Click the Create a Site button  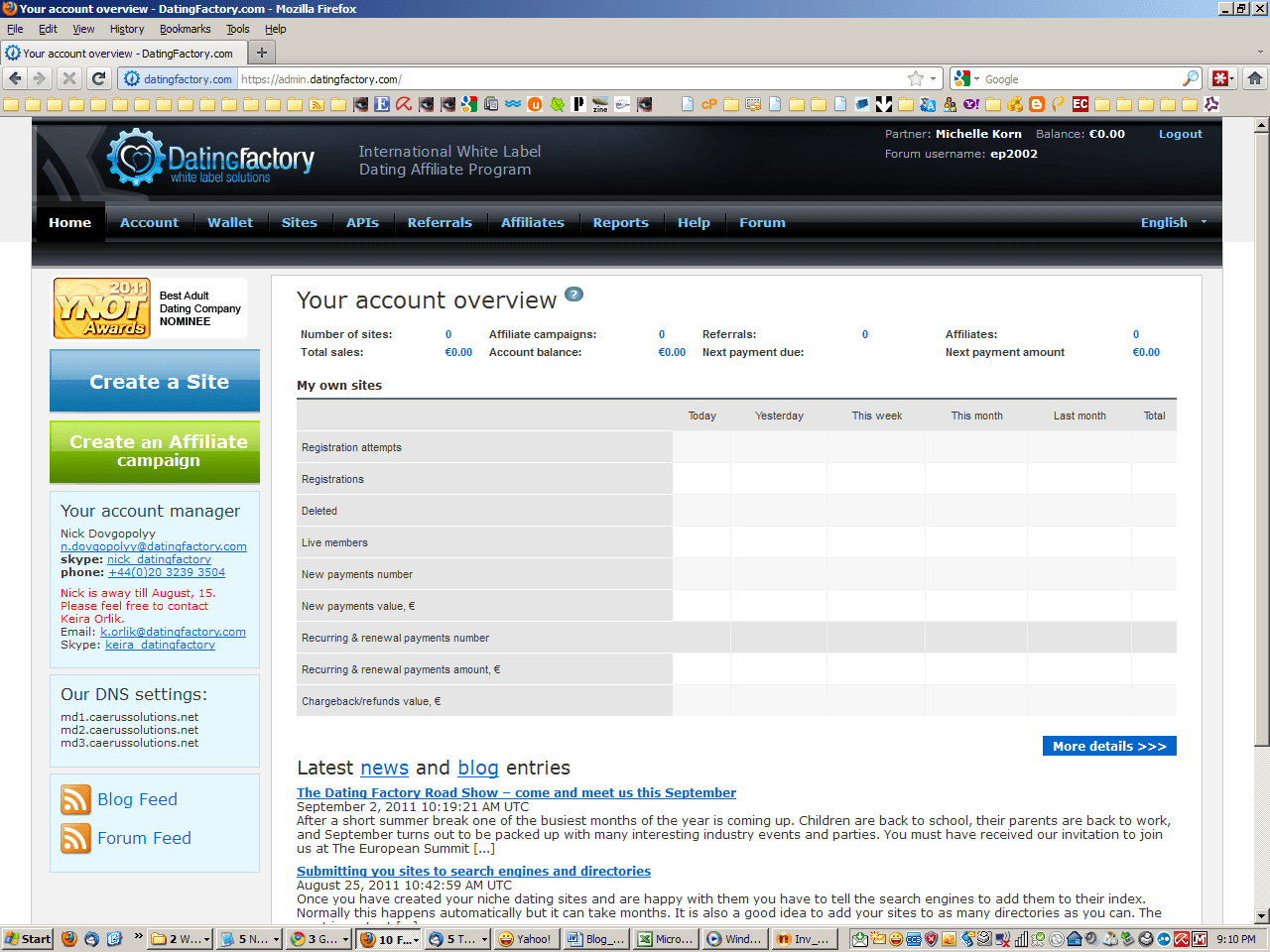[x=155, y=381]
